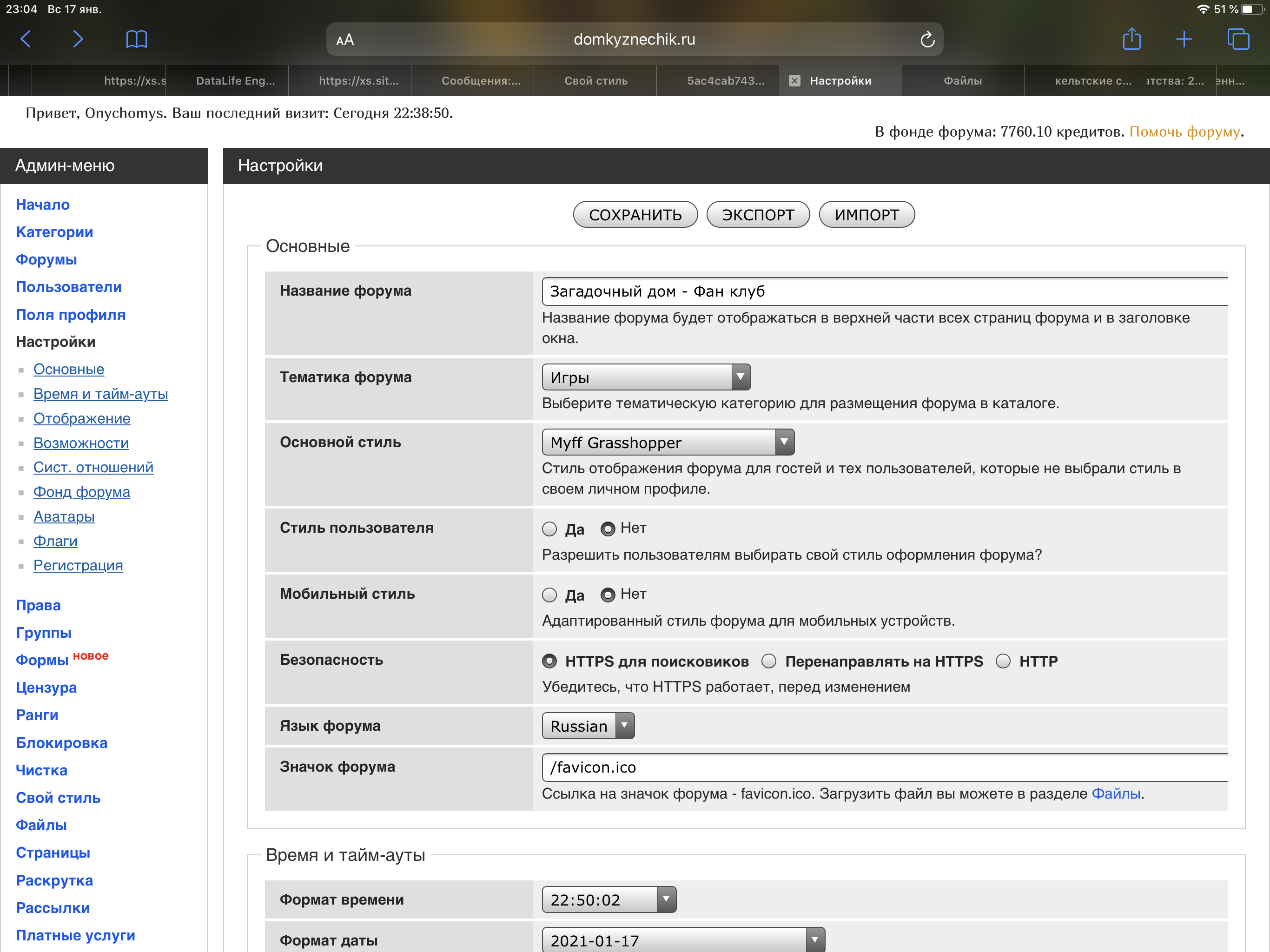Screen dimensions: 1270x952
Task: Tap Safari back arrow
Action: (26, 39)
